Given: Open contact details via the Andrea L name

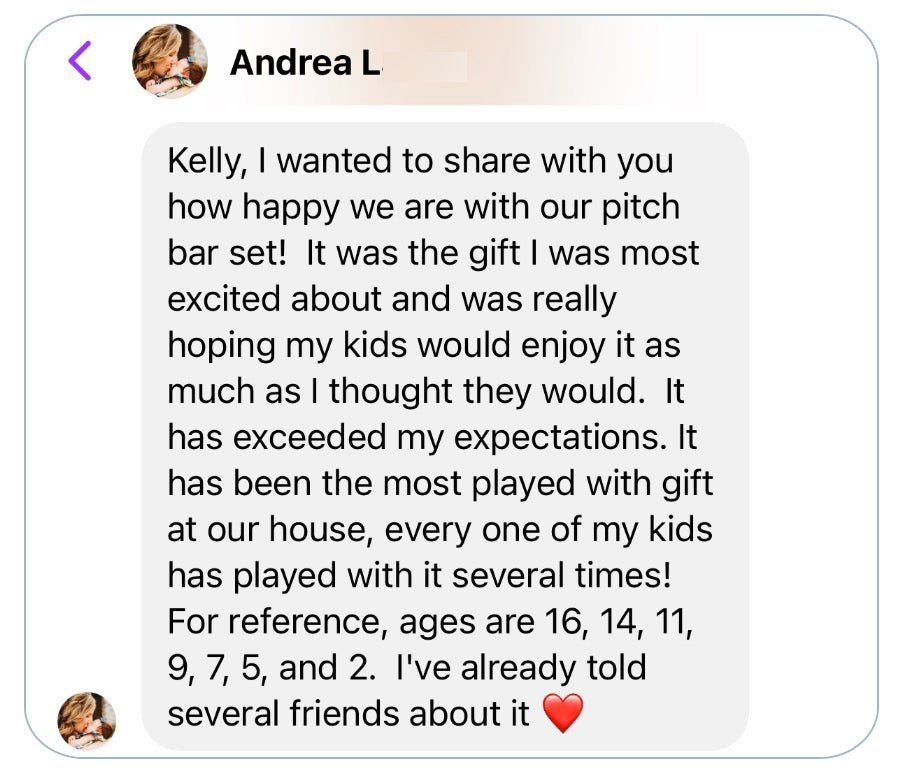Looking at the screenshot, I should click(305, 64).
